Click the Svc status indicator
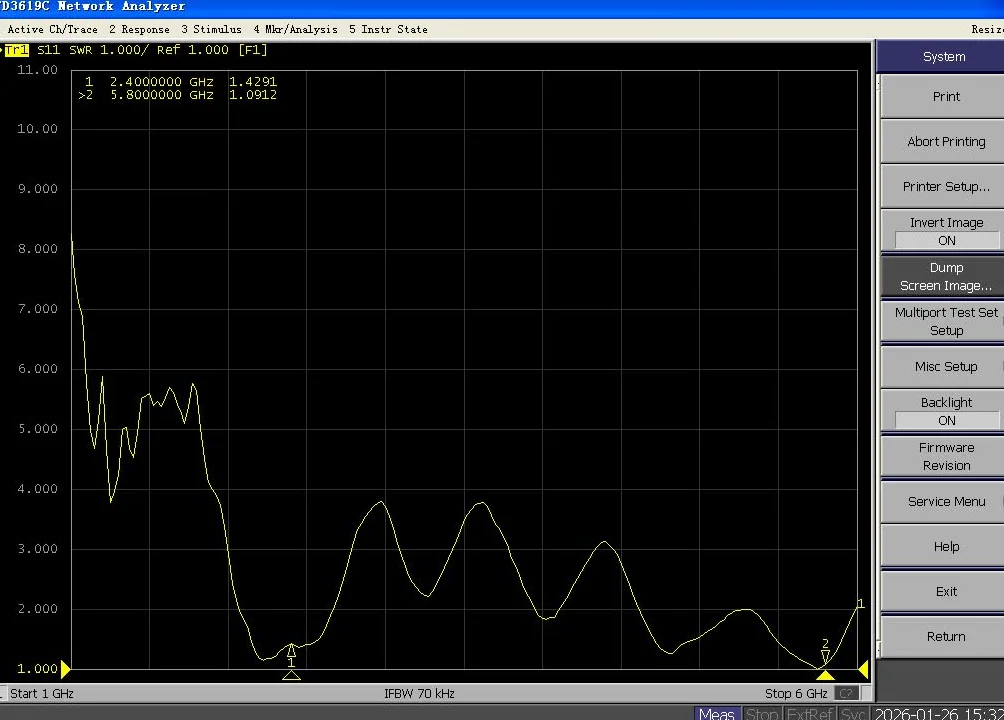 [852, 713]
